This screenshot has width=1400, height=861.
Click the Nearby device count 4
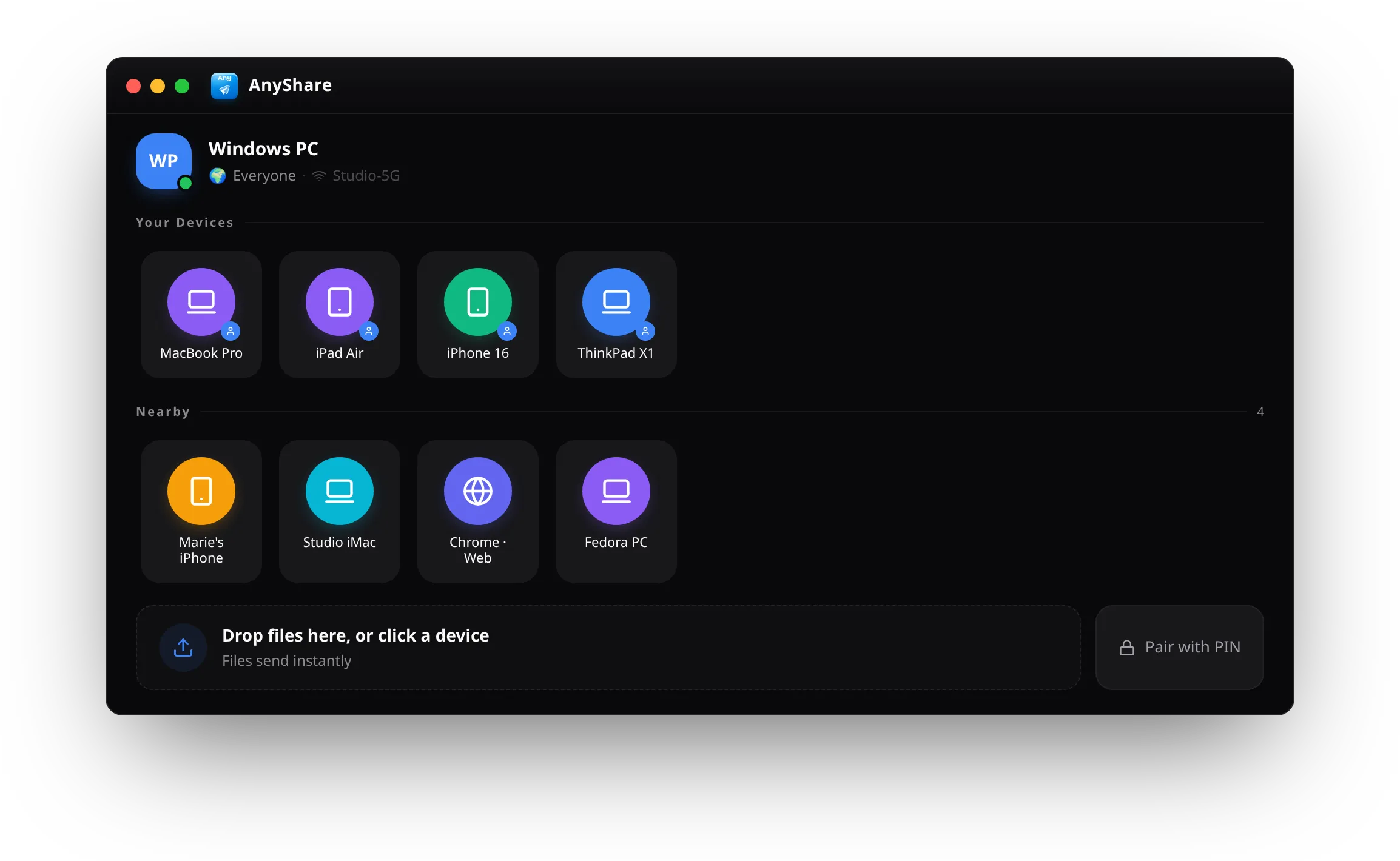(x=1260, y=412)
